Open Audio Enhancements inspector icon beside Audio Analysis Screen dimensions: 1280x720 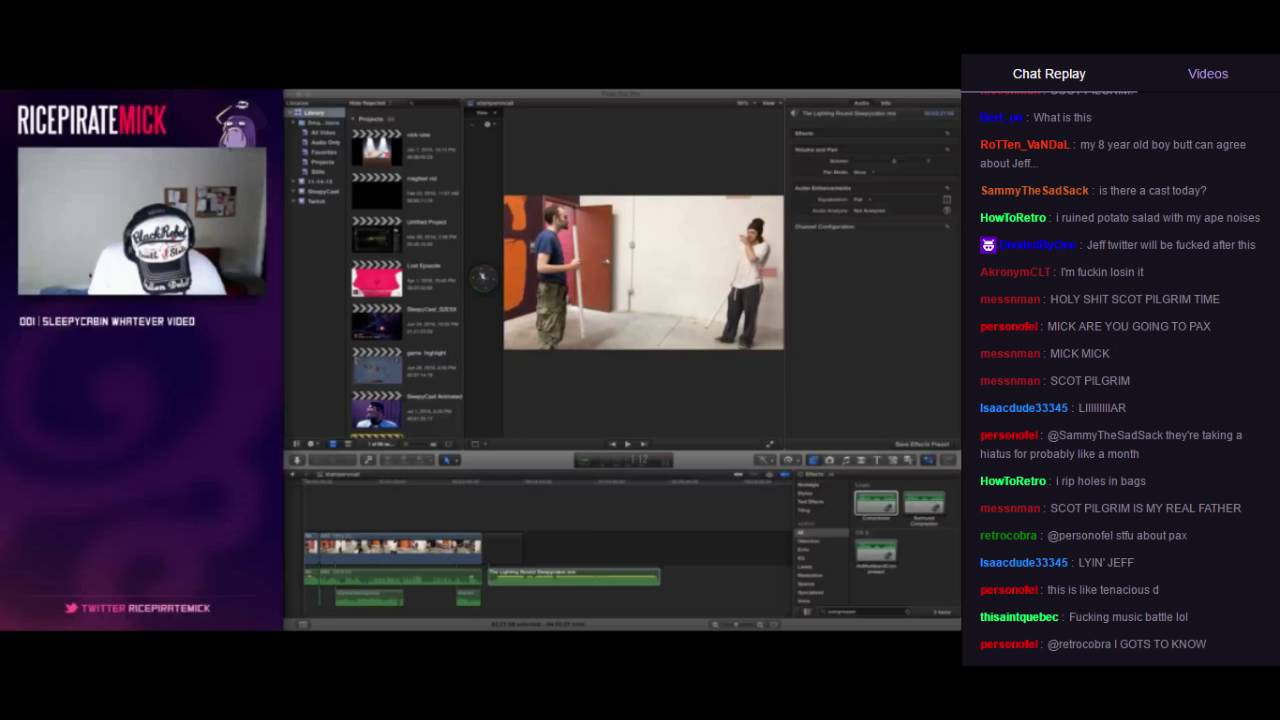click(947, 210)
